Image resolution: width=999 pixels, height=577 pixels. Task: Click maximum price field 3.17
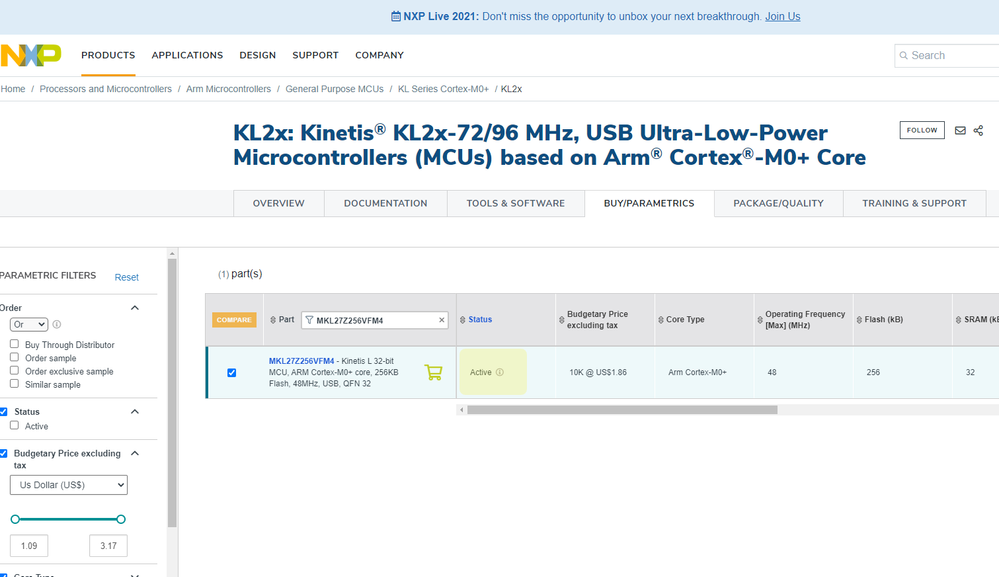click(x=108, y=546)
